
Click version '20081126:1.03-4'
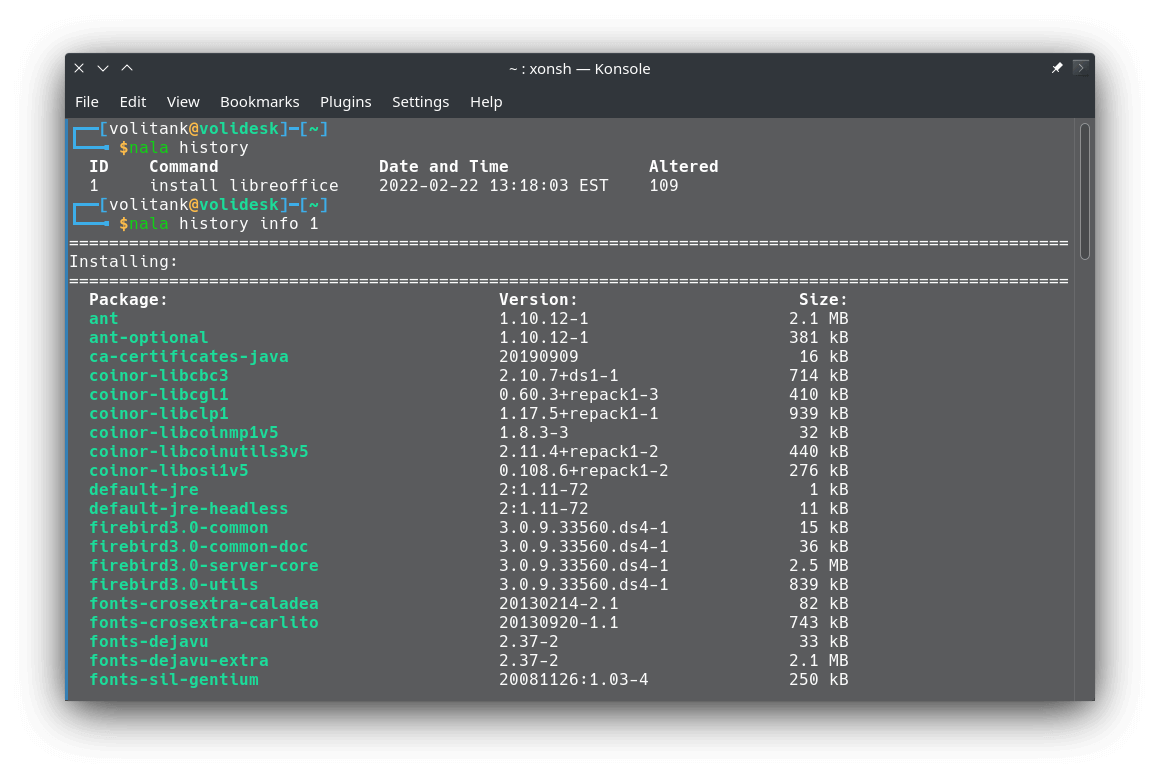coord(573,680)
